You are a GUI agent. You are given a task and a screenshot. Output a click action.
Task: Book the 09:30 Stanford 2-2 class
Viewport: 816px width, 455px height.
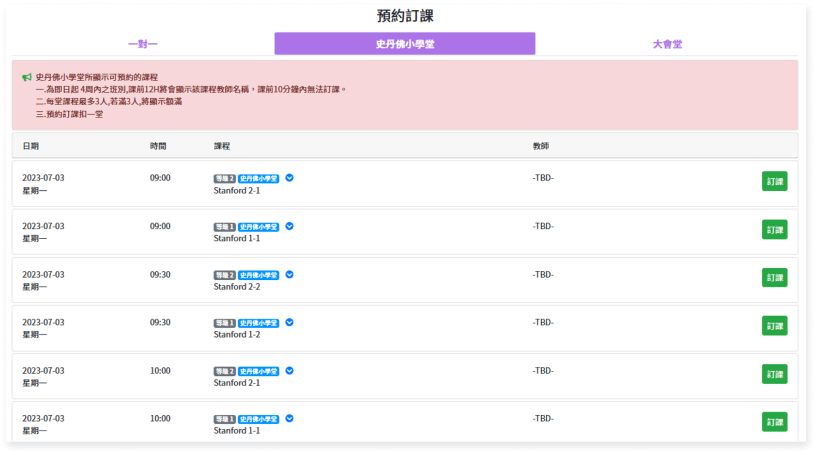[774, 277]
